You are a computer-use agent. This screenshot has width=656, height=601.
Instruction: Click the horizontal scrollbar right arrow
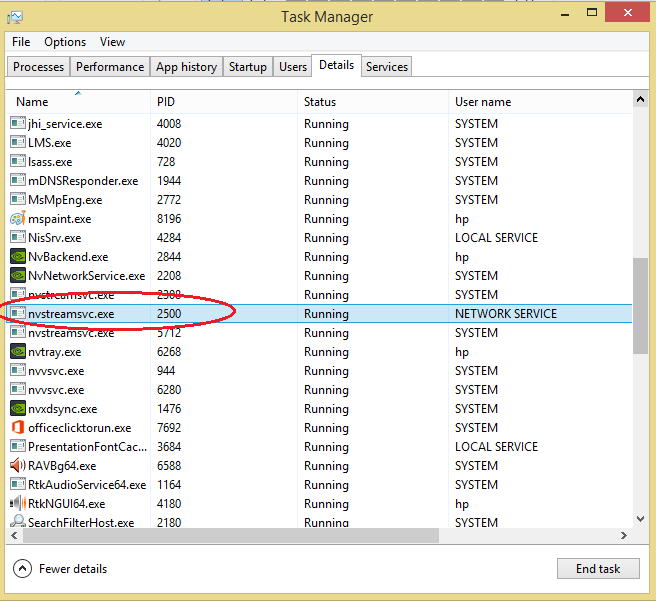[625, 536]
